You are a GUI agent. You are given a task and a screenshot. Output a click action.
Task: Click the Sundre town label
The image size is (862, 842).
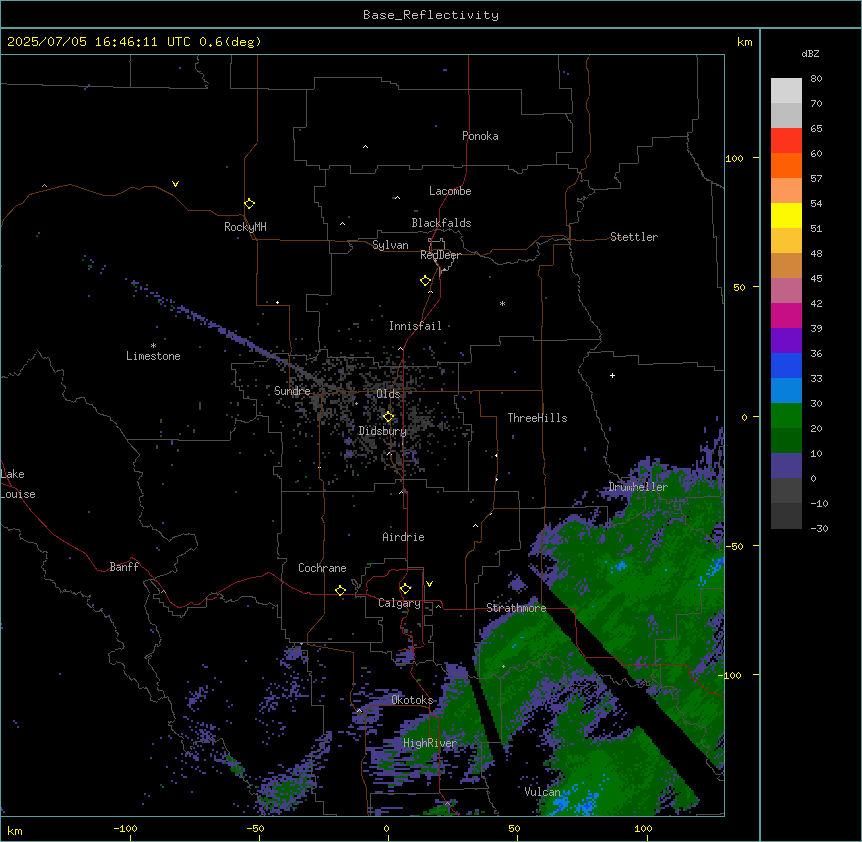[x=292, y=391]
